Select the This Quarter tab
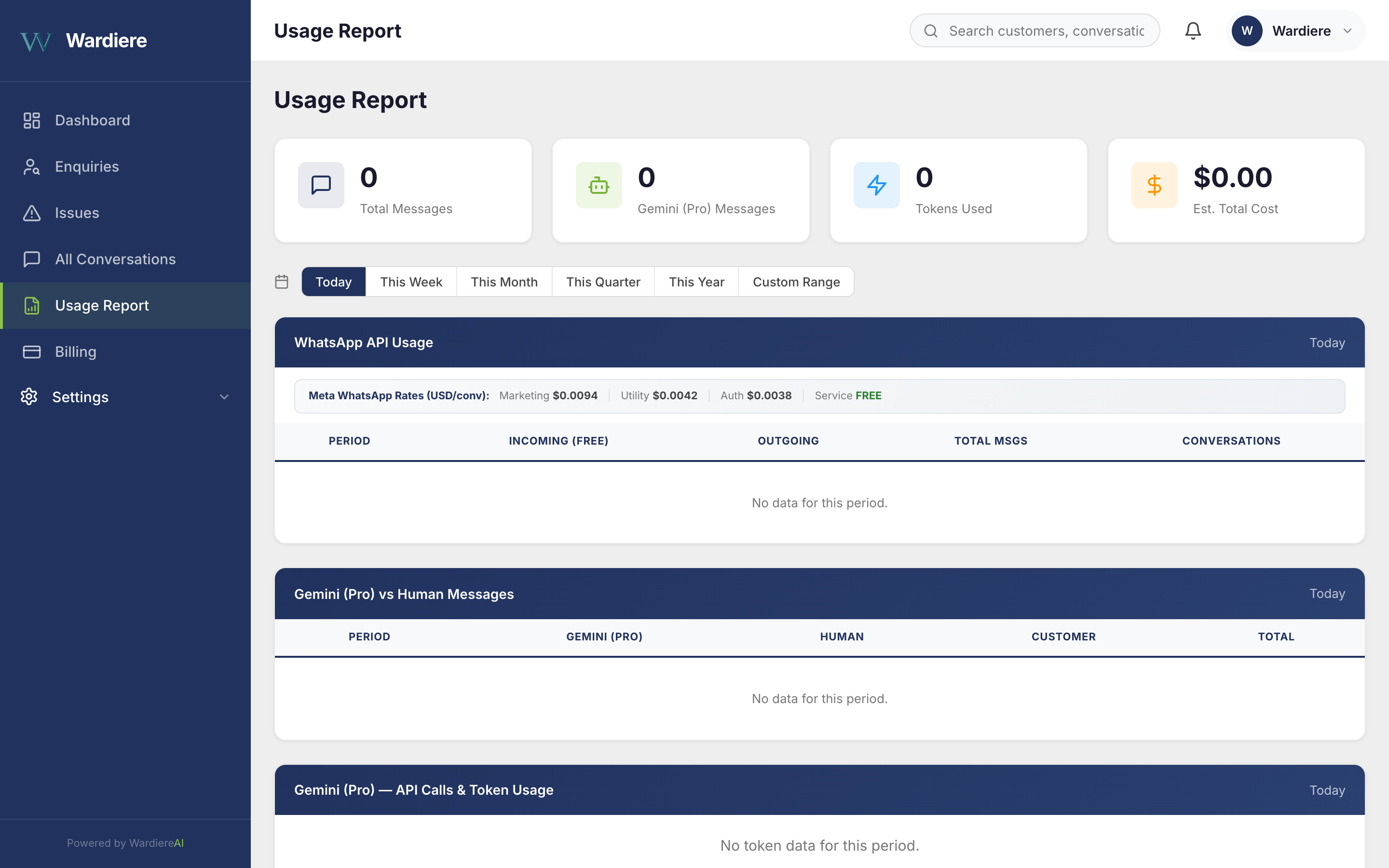 point(603,282)
